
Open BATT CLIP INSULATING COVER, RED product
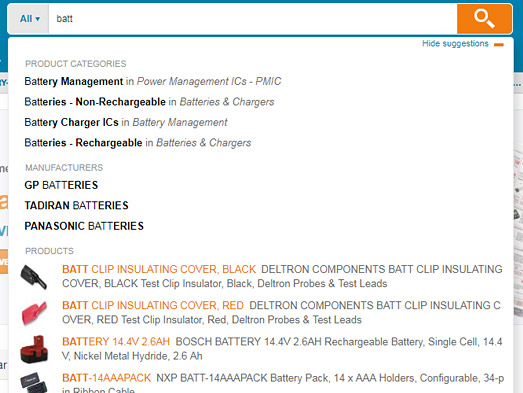point(153,305)
